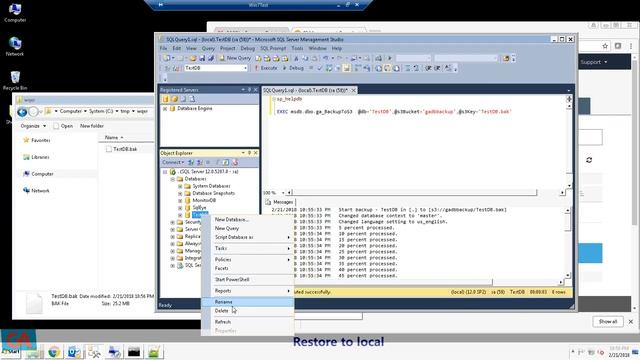Click the Save icon in SSMS toolbar
Image resolution: width=640 pixels, height=360 pixels.
pyautogui.click(x=202, y=58)
